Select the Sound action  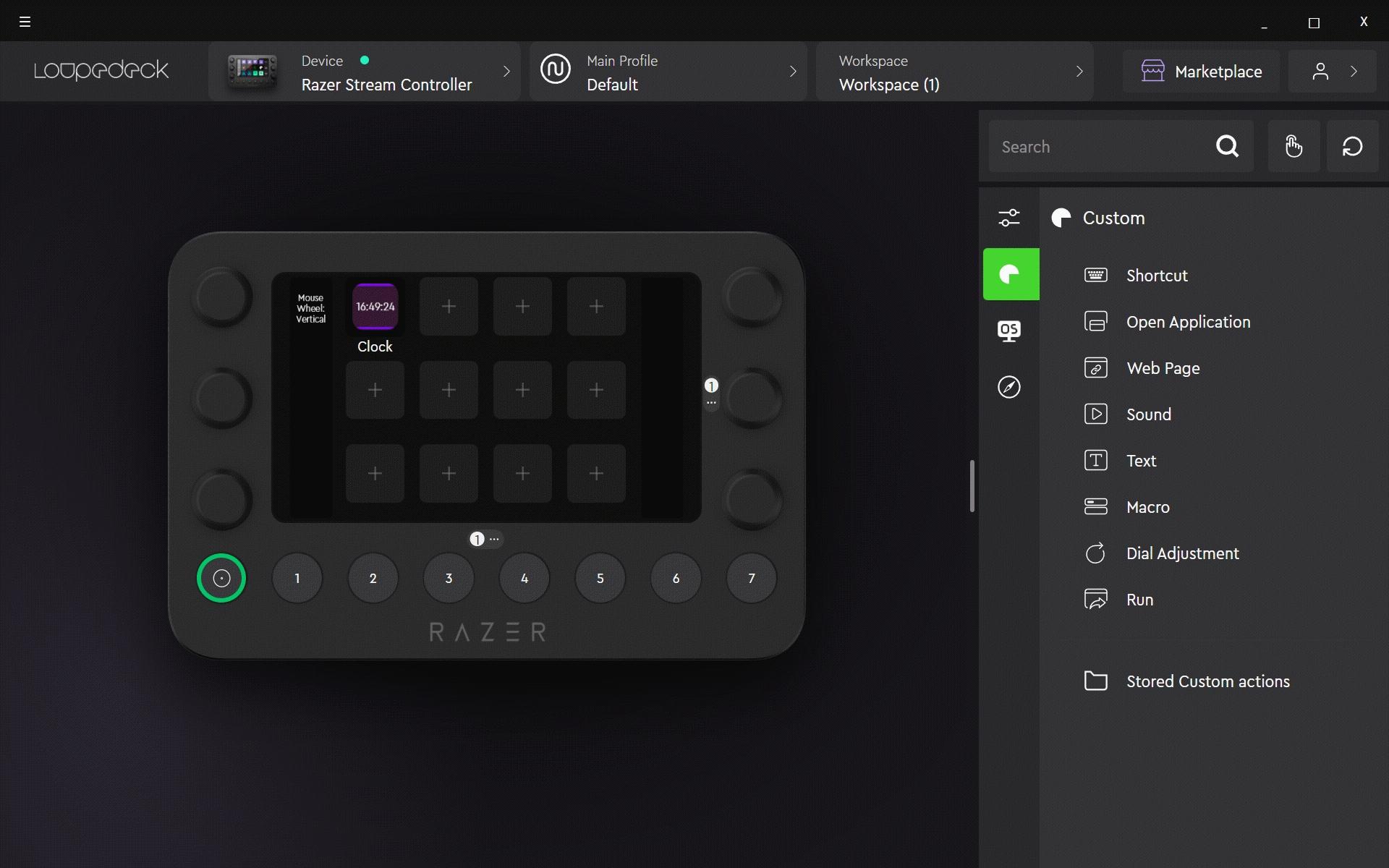pos(1149,414)
